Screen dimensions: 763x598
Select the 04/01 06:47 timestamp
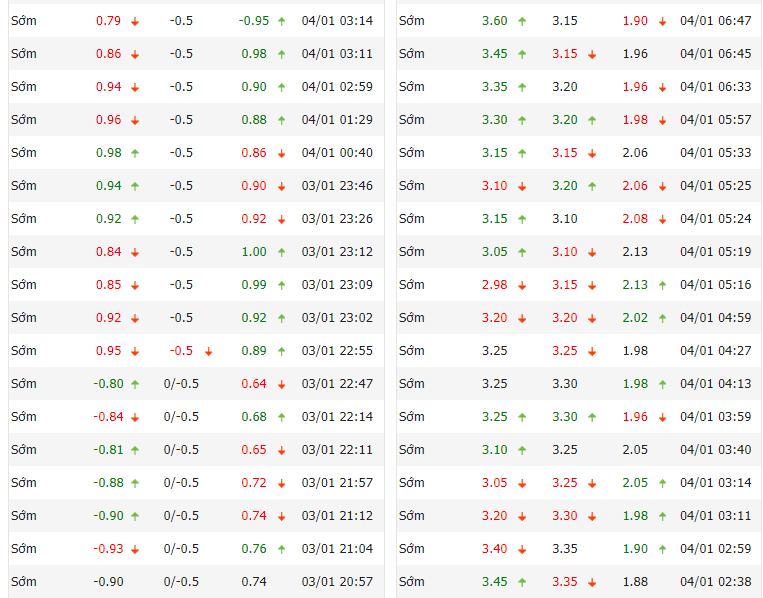pyautogui.click(x=715, y=21)
